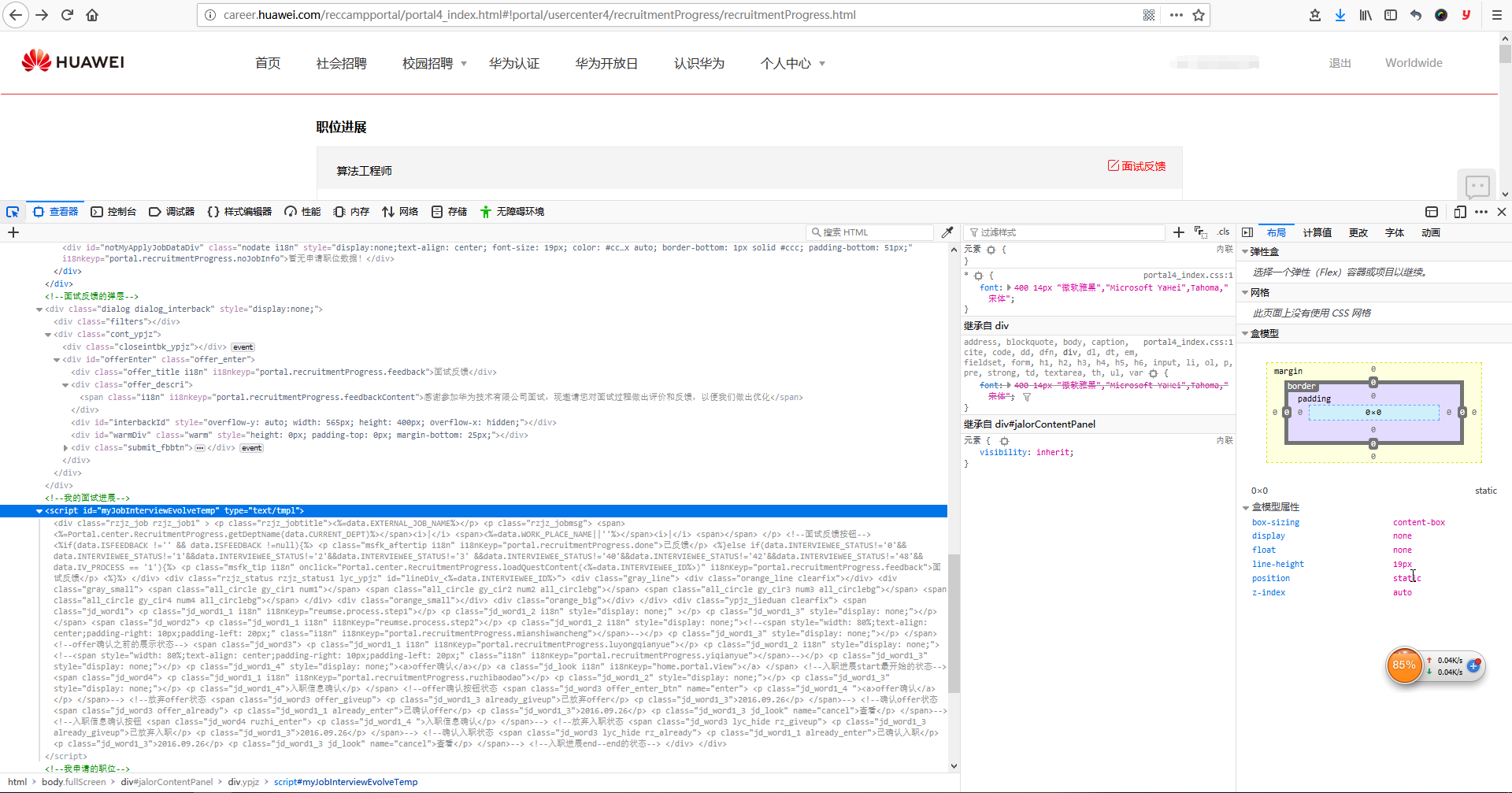Collapse the 盒模型属性 properties section
Screen dimensions: 1512x793
(1246, 507)
